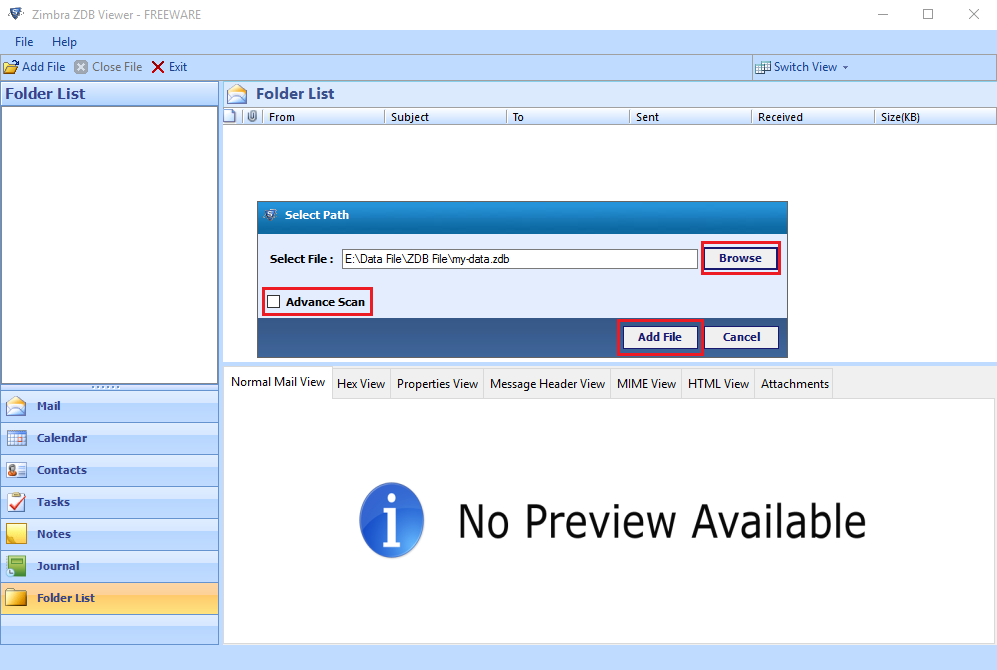Click the Select File path input field

(x=519, y=259)
